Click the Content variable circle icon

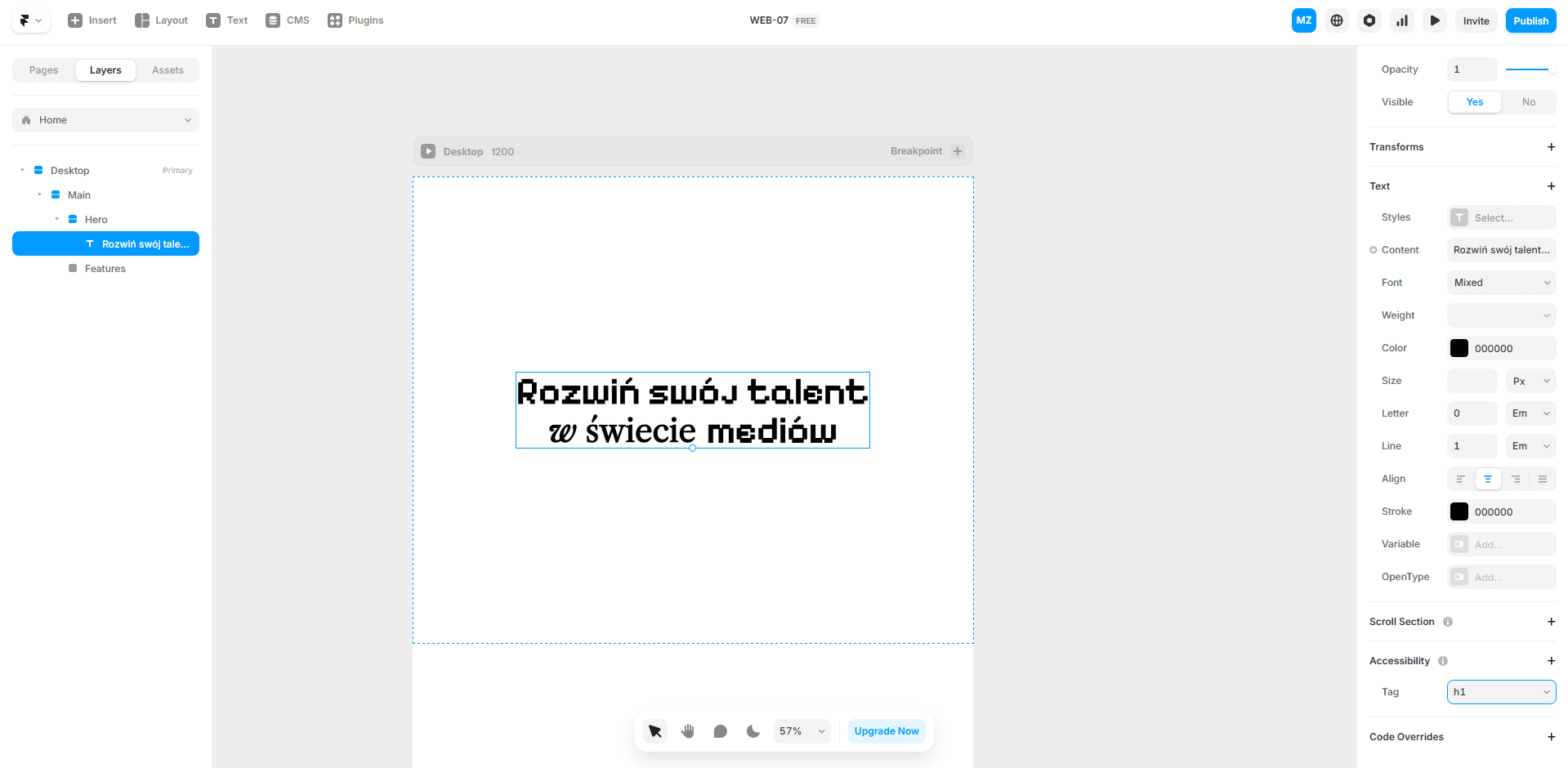(x=1374, y=250)
